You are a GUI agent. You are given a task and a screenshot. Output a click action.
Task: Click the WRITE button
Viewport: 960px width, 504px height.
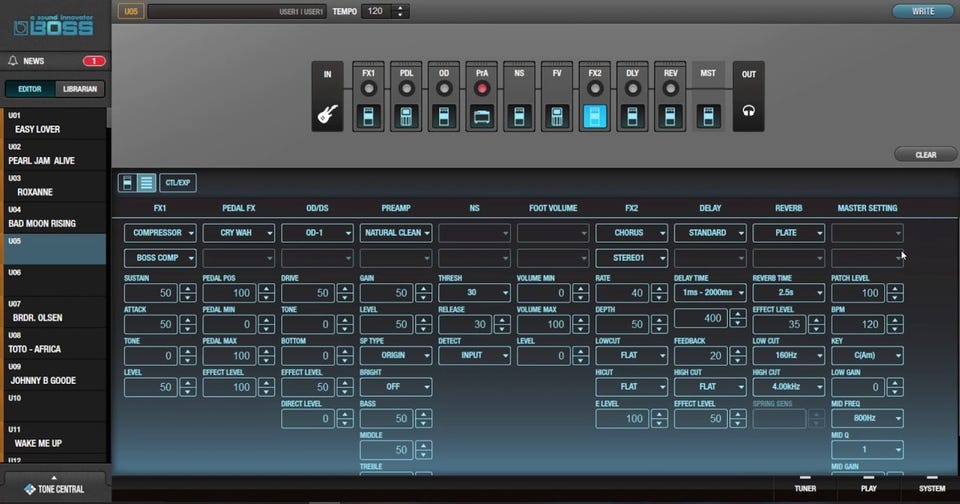pyautogui.click(x=922, y=11)
